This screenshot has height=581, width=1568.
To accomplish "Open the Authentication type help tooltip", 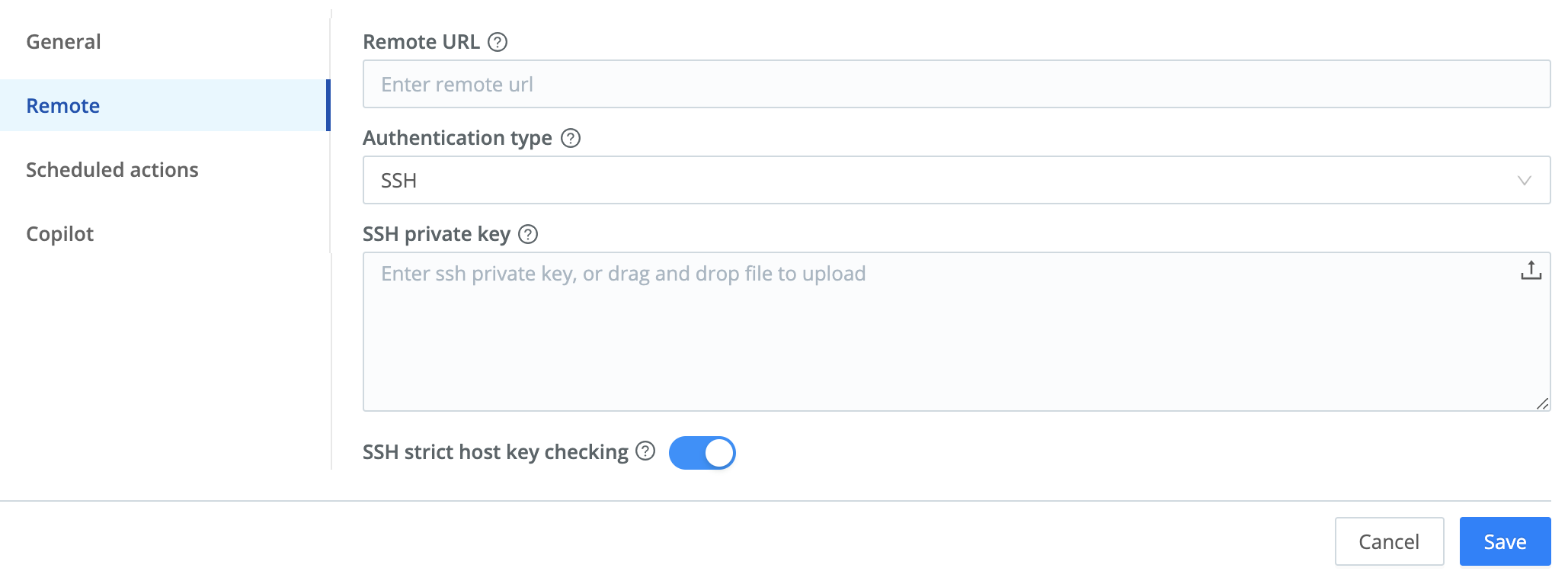I will click(x=571, y=139).
